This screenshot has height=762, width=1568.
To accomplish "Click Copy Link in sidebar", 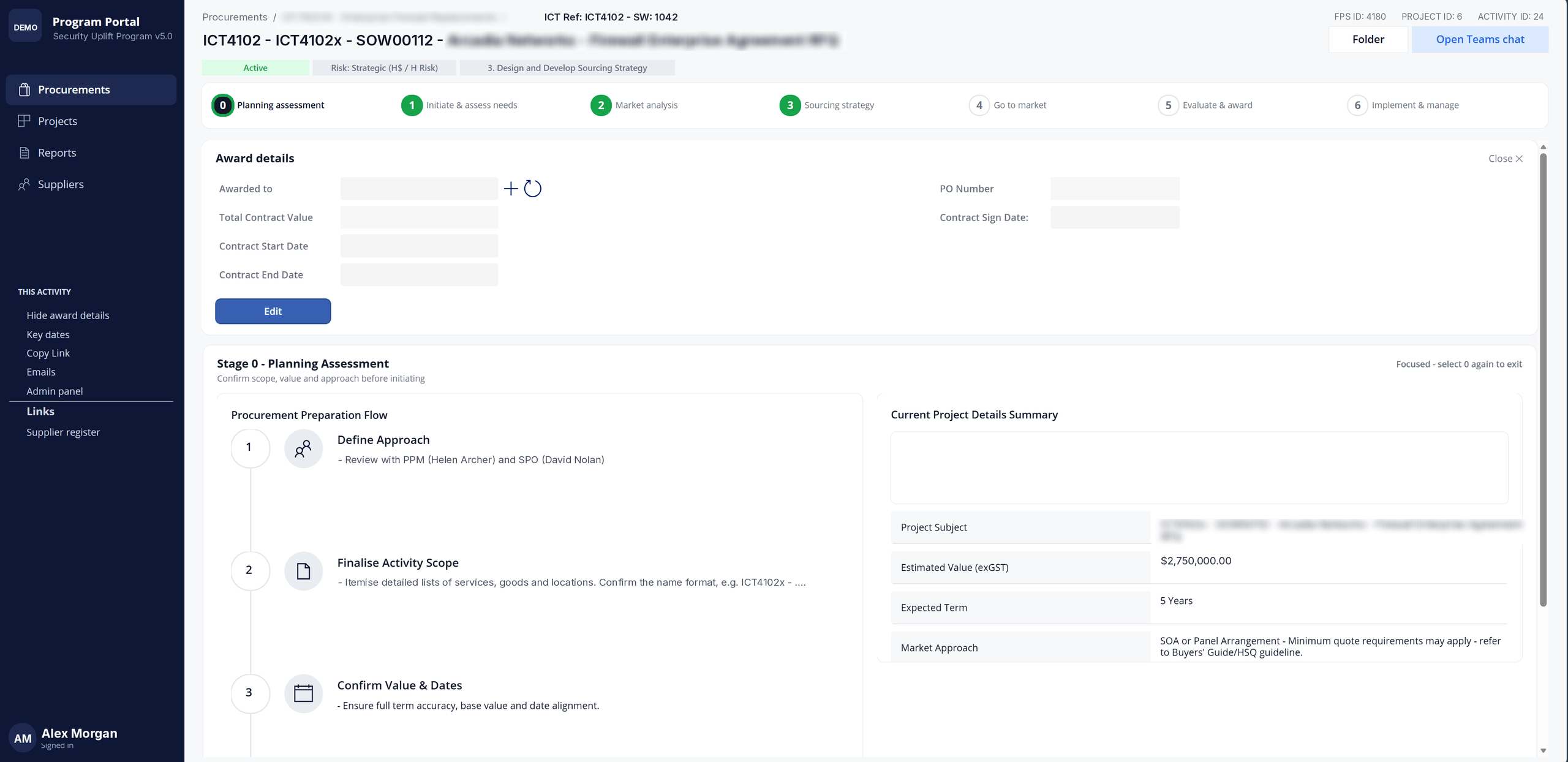I will 48,353.
